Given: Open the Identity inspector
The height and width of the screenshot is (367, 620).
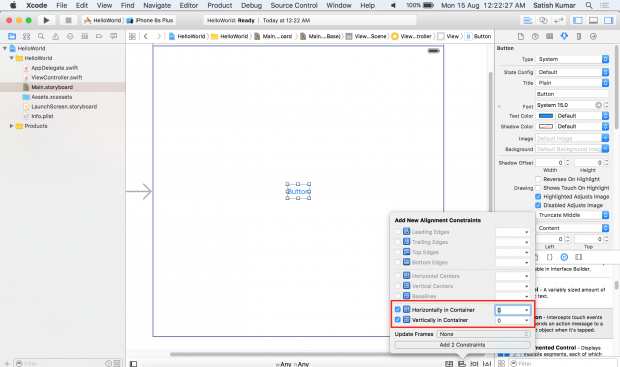Looking at the screenshot, I should 550,36.
